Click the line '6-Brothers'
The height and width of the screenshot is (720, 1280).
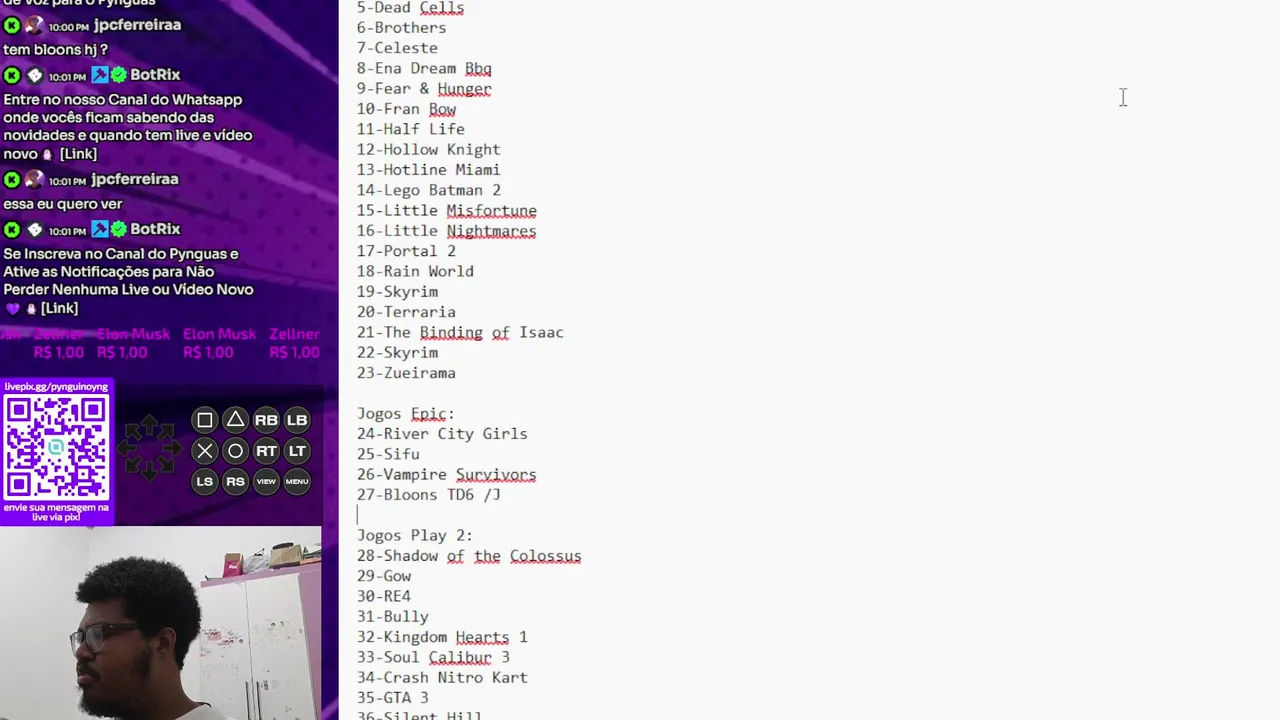(x=401, y=27)
